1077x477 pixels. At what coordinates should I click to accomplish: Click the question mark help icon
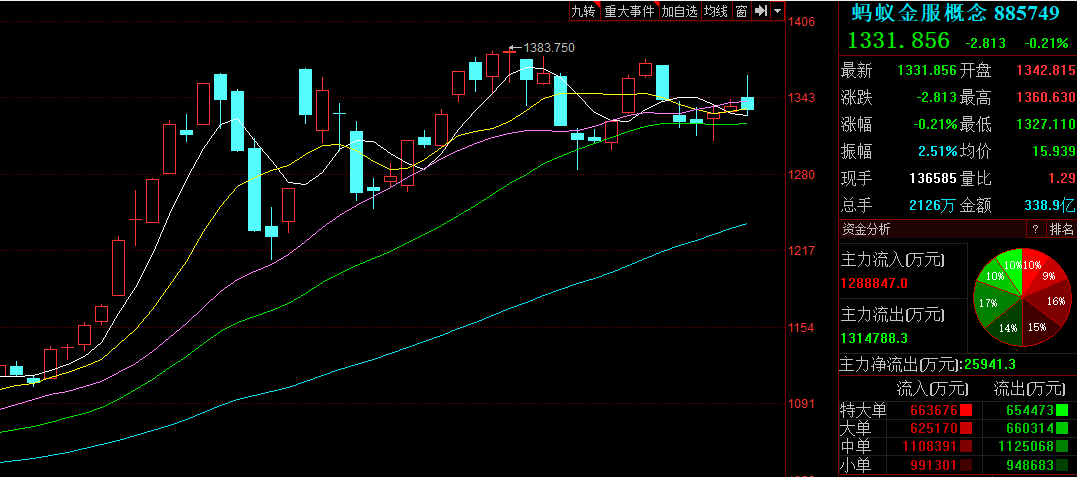pos(1034,230)
